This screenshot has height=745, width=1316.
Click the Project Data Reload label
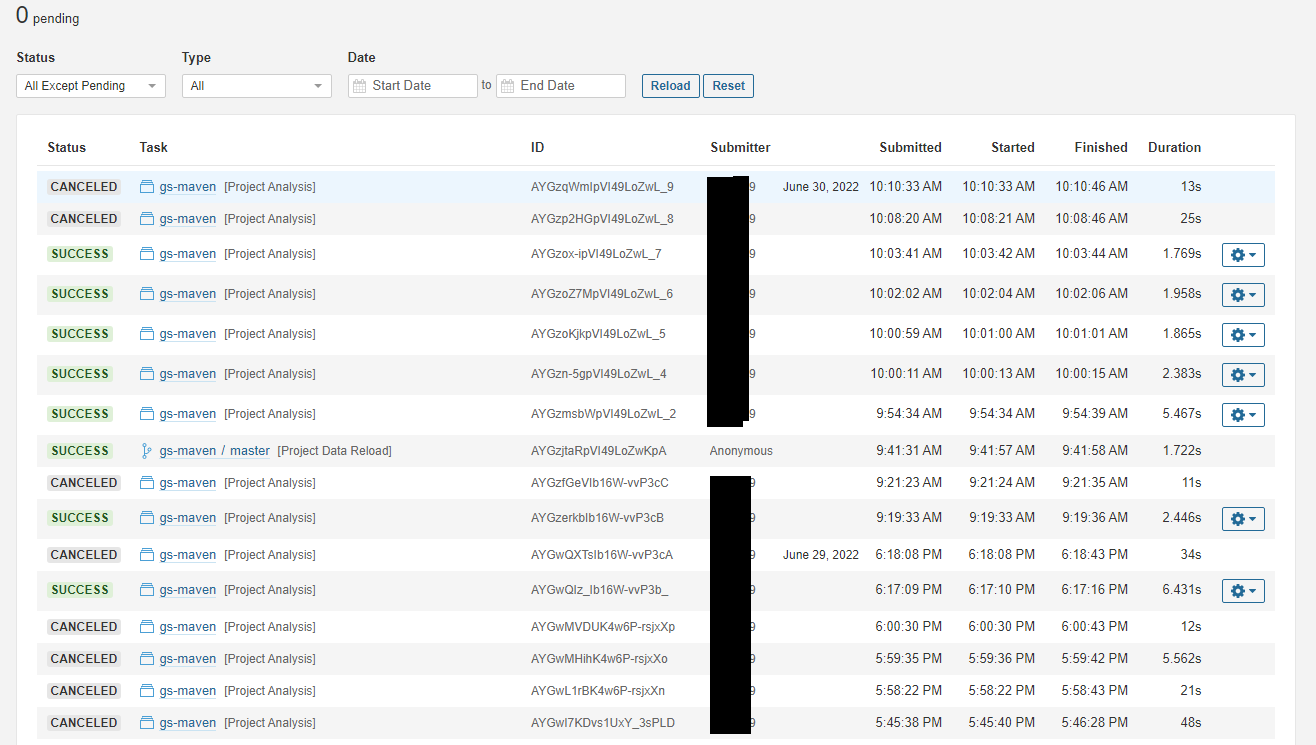point(335,451)
